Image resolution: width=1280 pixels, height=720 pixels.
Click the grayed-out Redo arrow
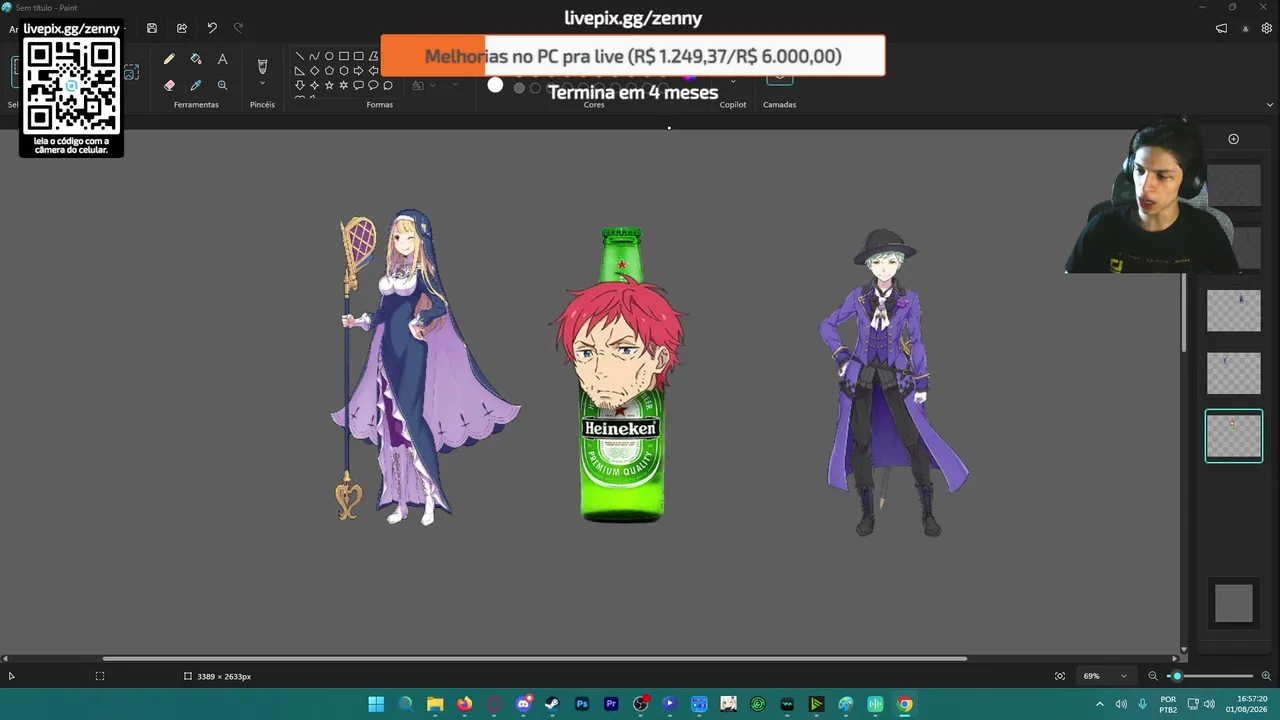pos(238,28)
